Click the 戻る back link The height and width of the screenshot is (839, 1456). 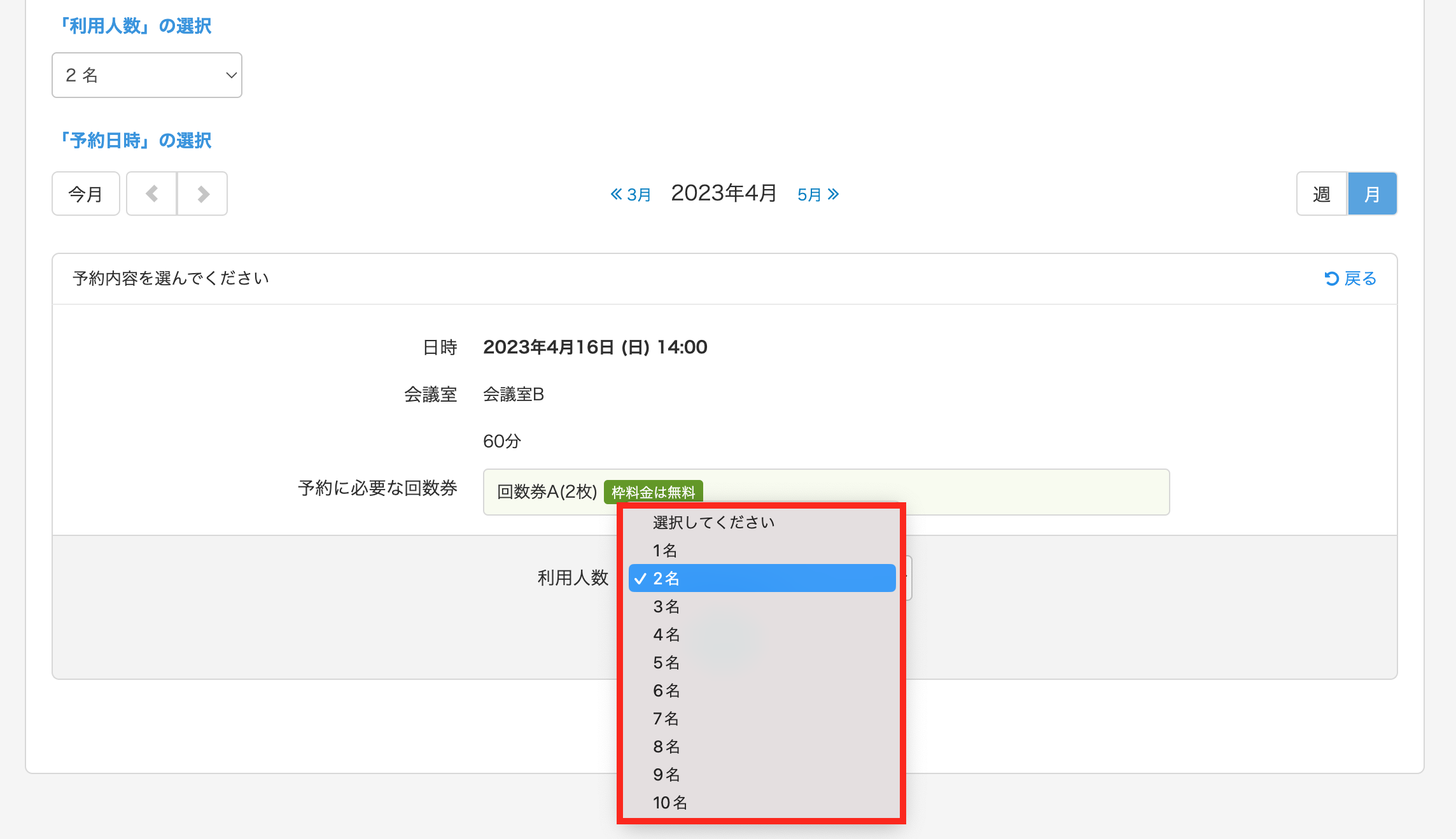click(1350, 278)
